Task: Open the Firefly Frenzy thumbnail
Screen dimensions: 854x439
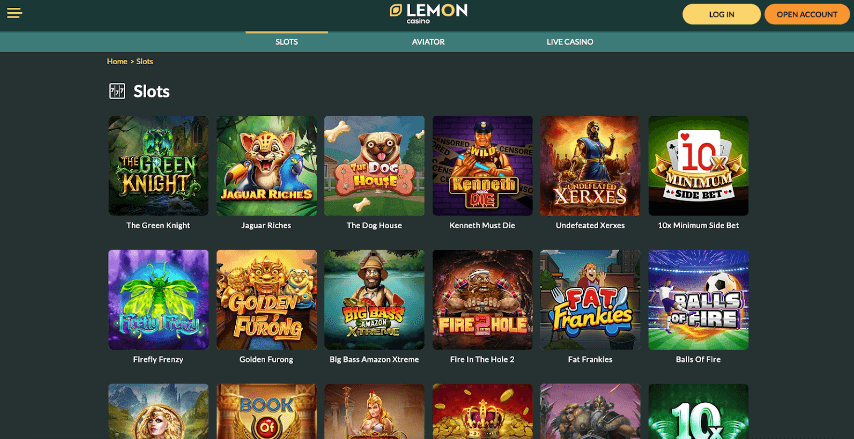Action: pos(158,300)
